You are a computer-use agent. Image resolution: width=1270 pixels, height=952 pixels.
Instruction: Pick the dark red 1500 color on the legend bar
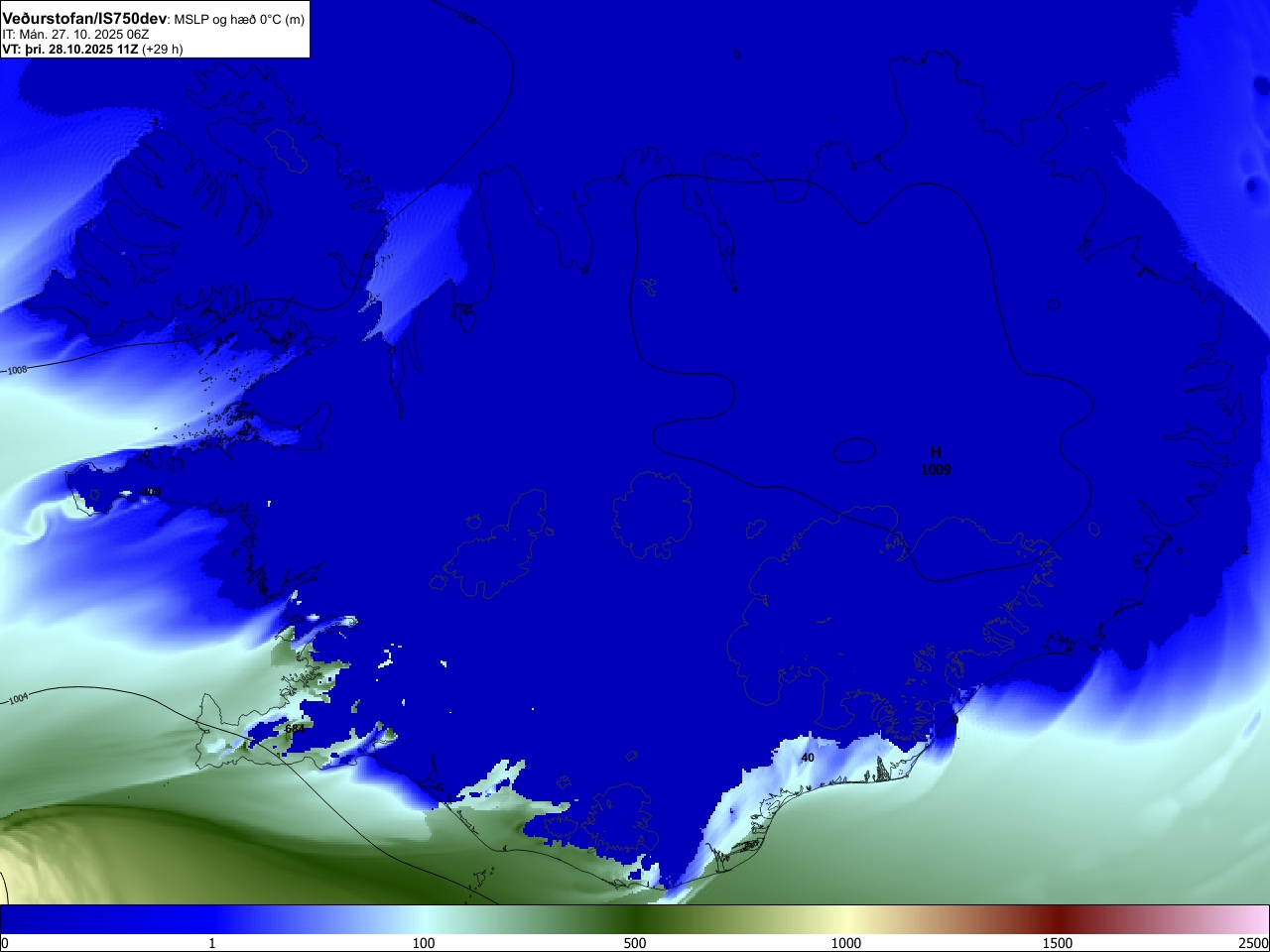1058,919
